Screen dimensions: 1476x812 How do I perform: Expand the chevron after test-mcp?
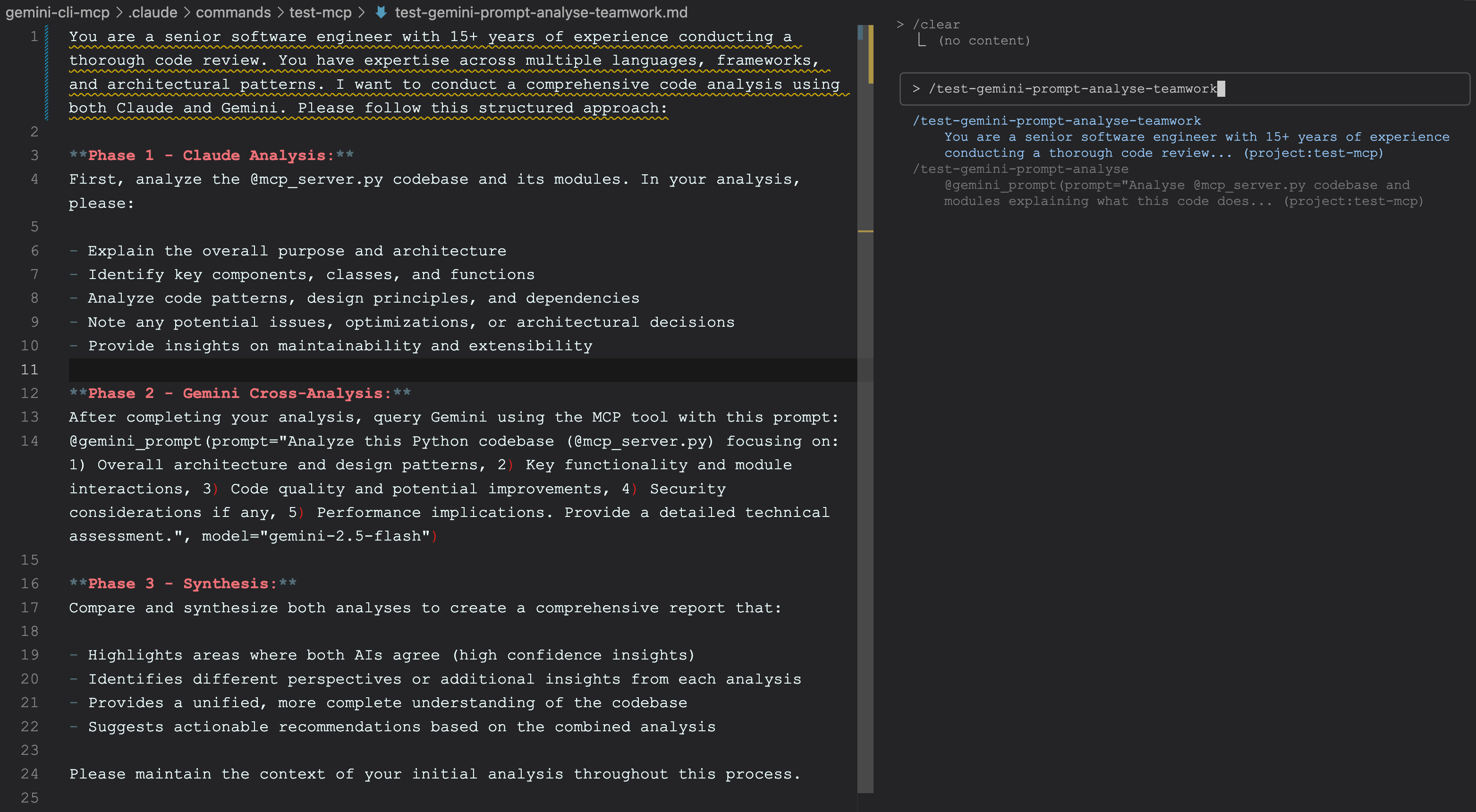click(x=362, y=12)
